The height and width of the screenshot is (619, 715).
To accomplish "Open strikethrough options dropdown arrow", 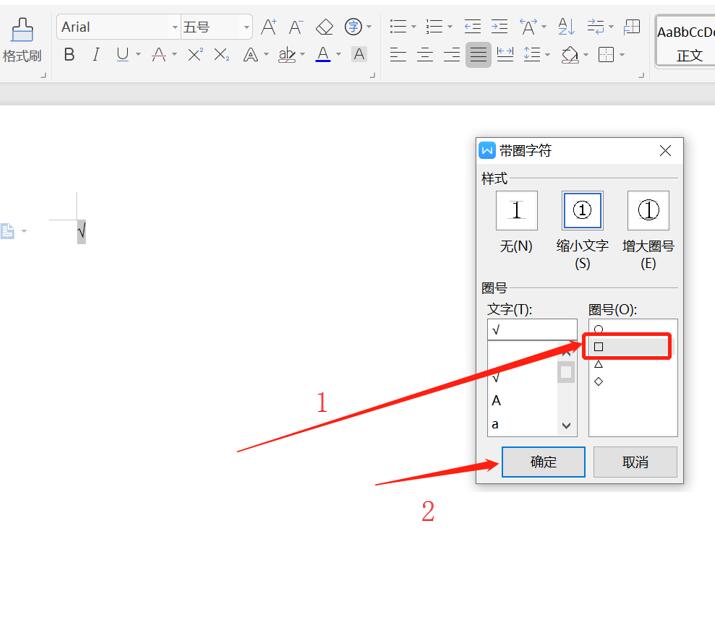I will (174, 55).
